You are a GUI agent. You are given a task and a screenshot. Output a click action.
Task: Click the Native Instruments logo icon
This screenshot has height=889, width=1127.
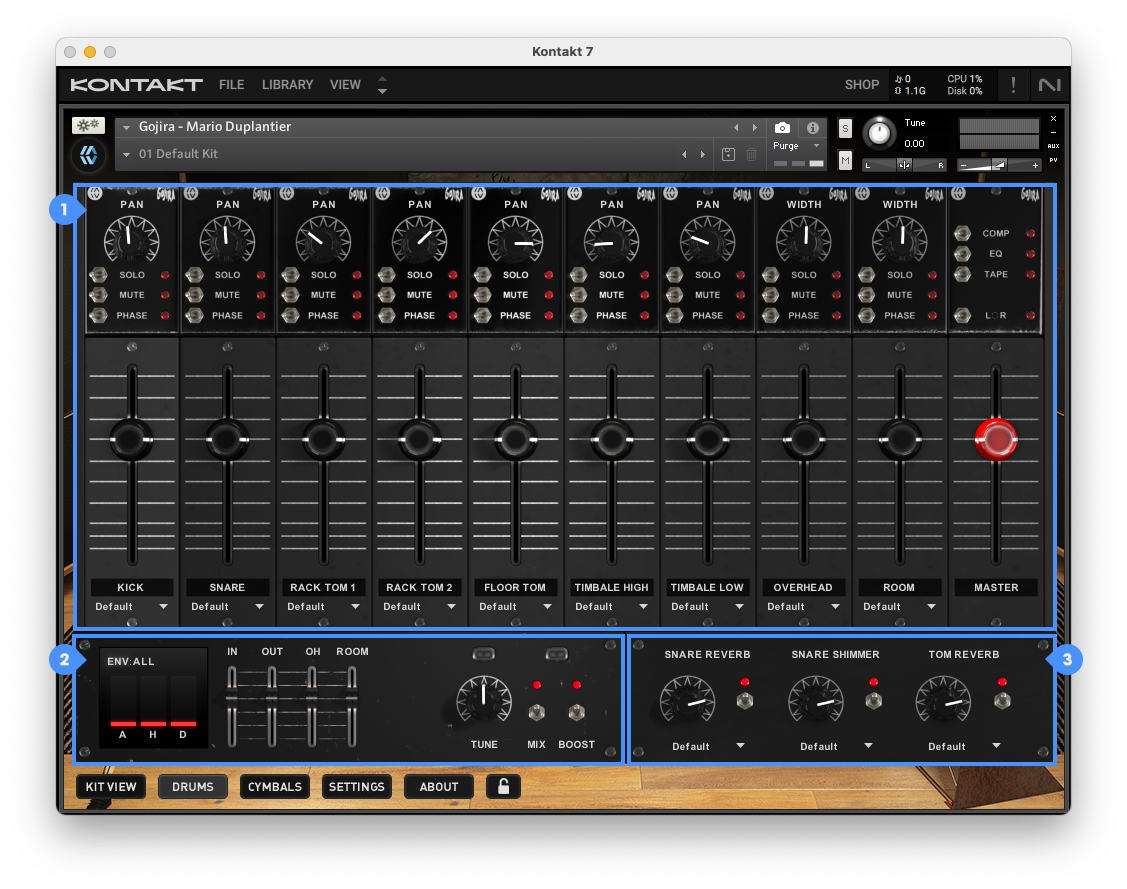pos(1050,85)
